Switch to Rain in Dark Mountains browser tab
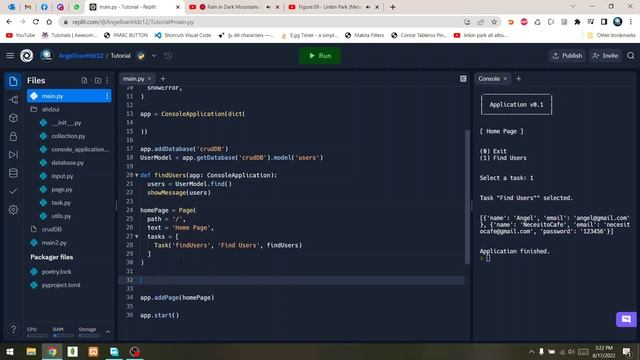Image resolution: width=640 pixels, height=360 pixels. coord(233,7)
